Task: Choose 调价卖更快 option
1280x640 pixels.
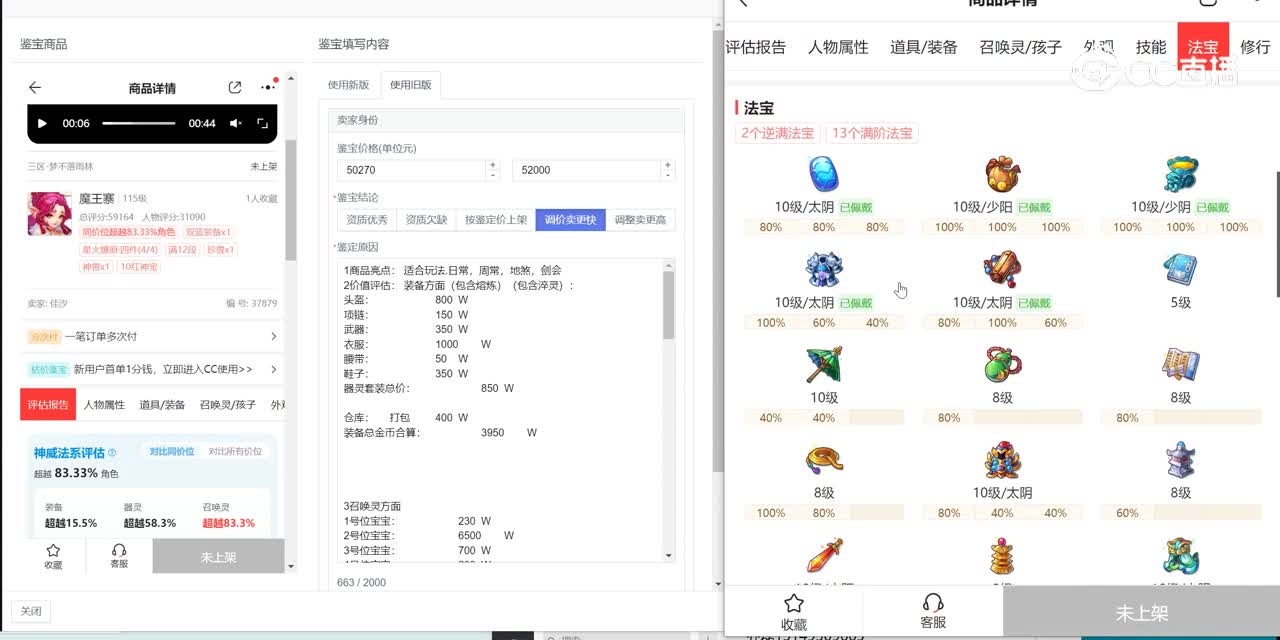Action: click(x=570, y=220)
